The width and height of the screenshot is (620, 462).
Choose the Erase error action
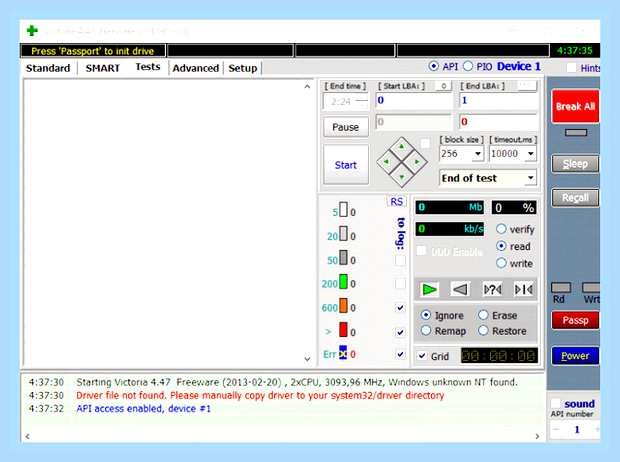click(x=483, y=315)
